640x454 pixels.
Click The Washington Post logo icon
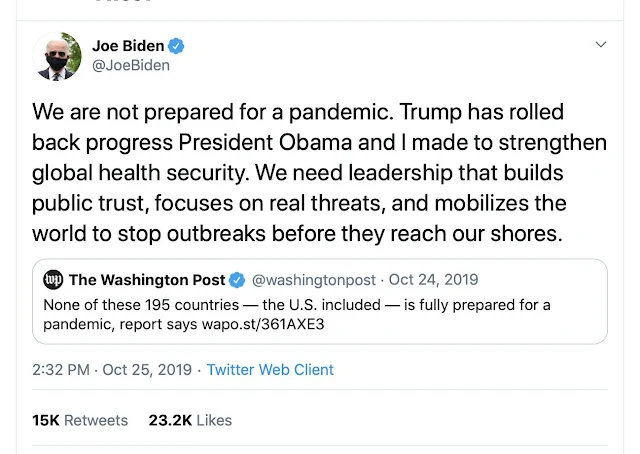[54, 280]
